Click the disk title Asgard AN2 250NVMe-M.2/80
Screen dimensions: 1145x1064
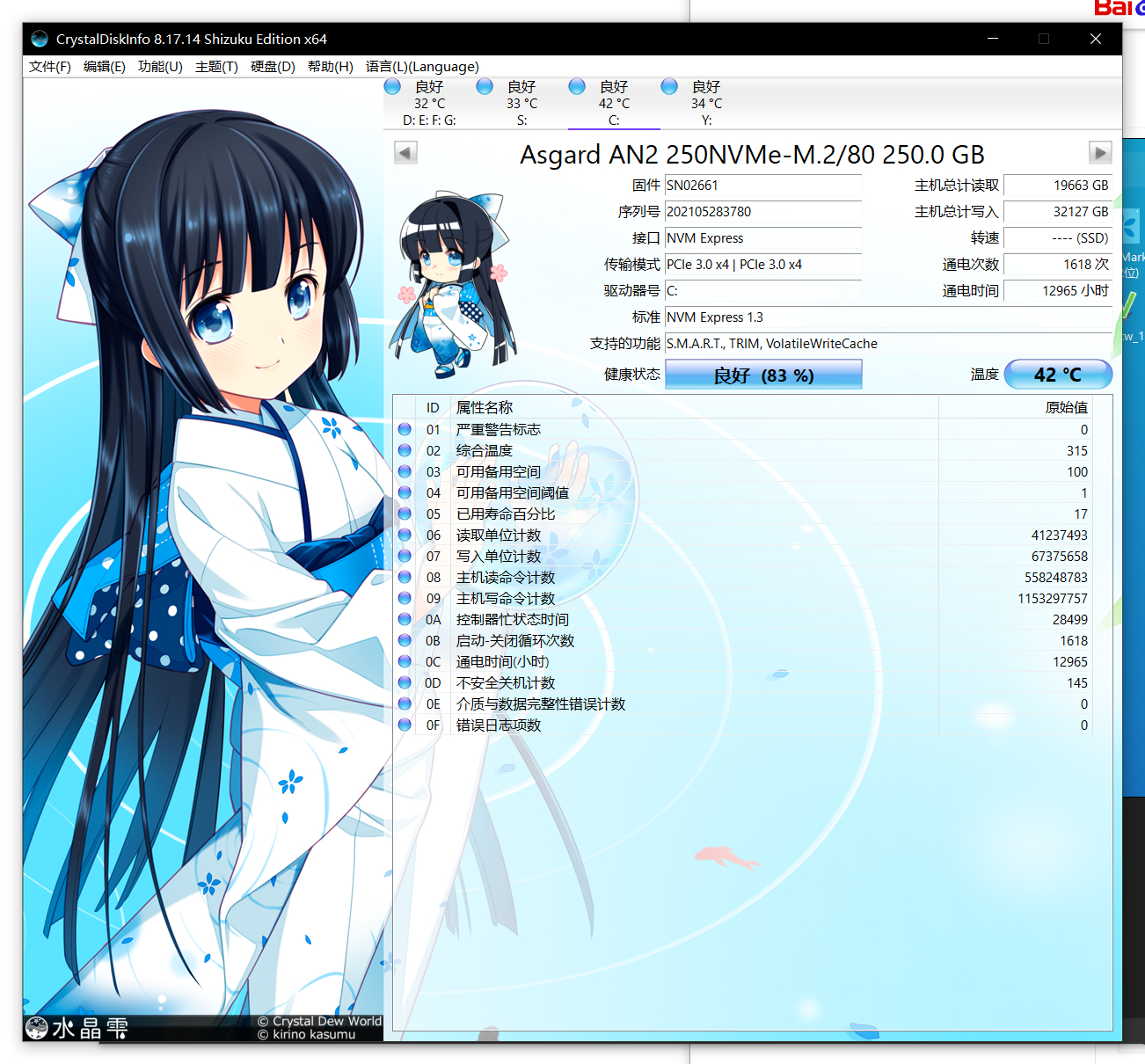[x=752, y=154]
